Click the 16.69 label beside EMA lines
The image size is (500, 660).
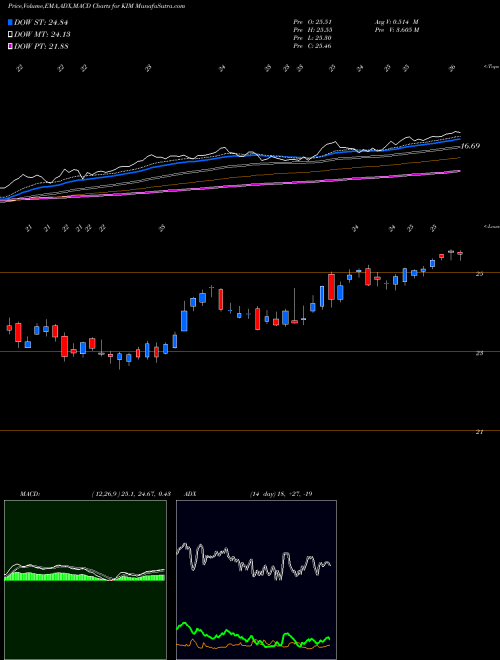click(470, 146)
